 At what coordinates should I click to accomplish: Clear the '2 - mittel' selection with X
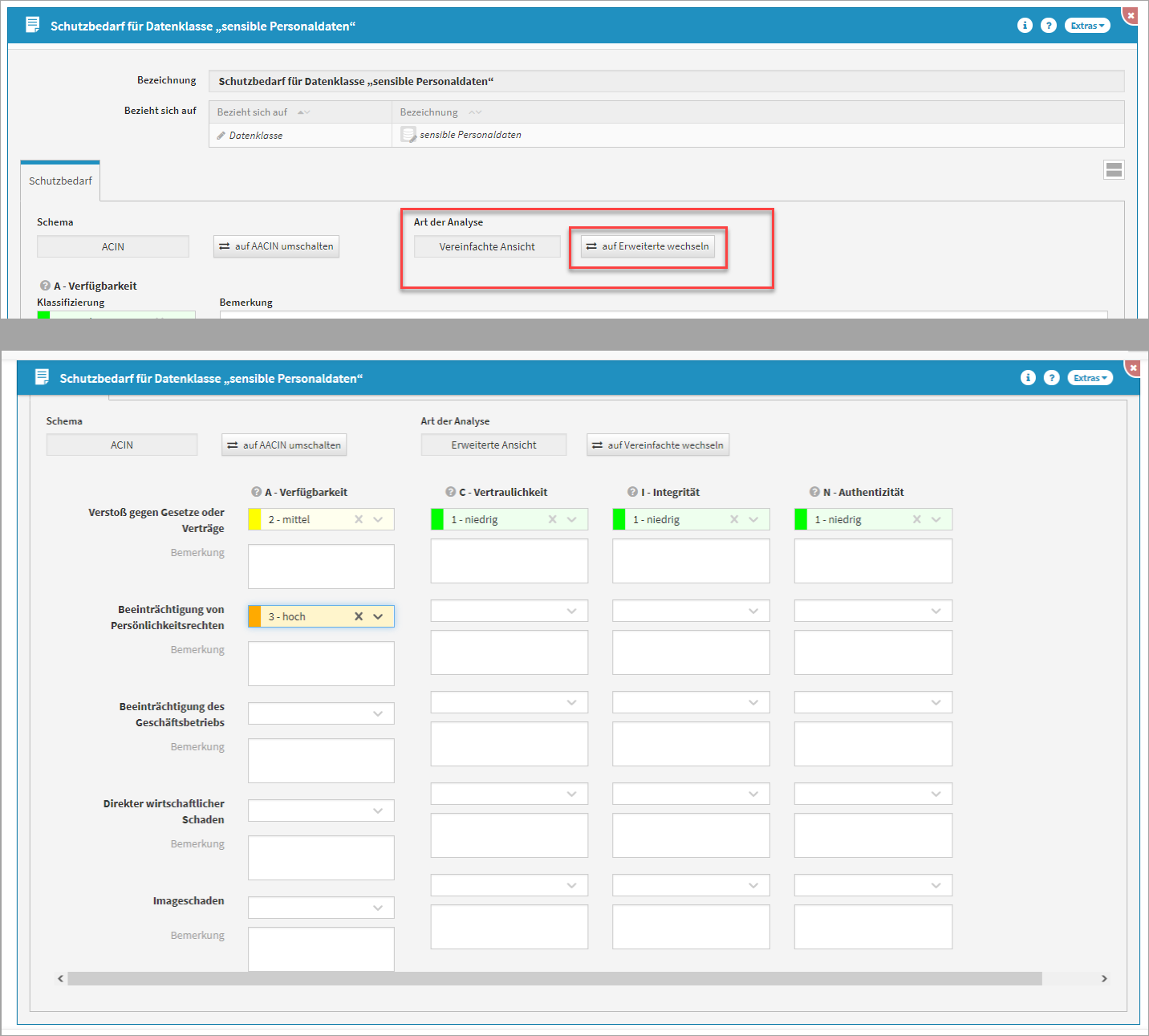(359, 519)
